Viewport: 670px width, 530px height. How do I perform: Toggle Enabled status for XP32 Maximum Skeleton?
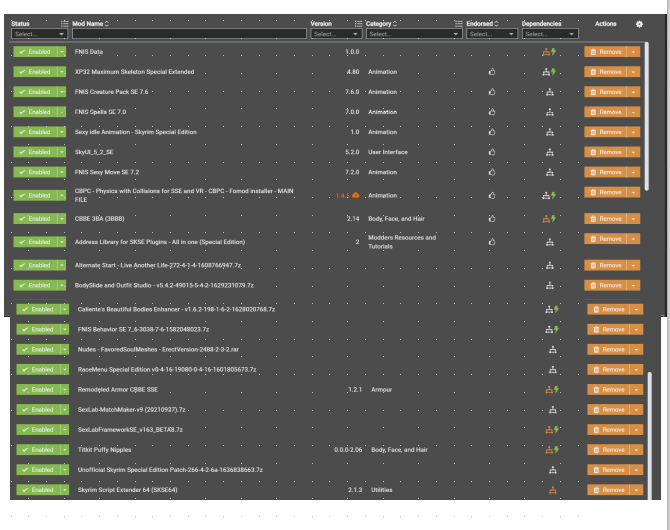click(35, 72)
